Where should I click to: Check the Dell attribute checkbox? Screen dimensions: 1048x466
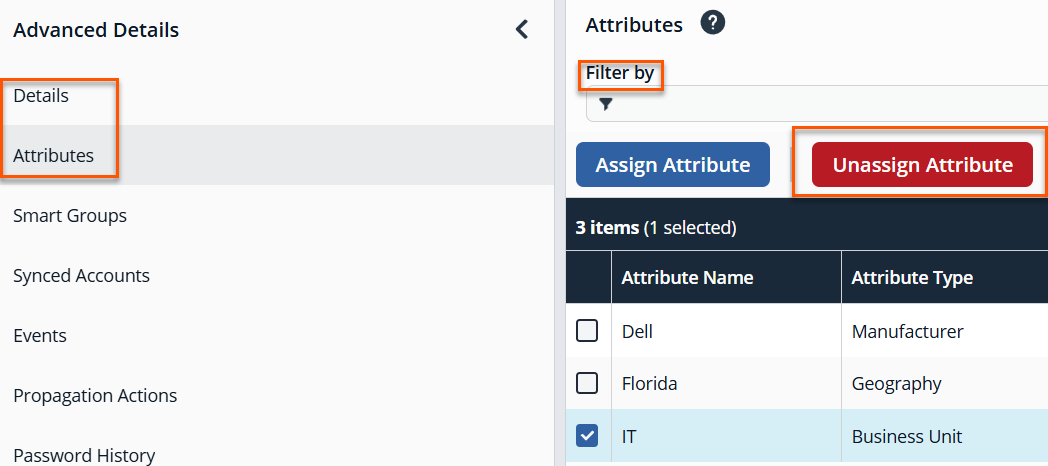coord(587,331)
